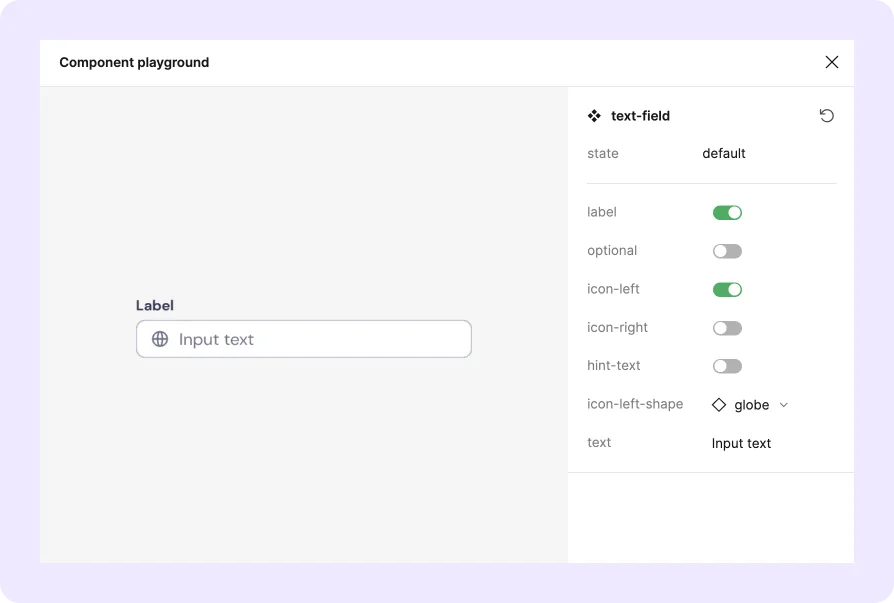Image resolution: width=894 pixels, height=603 pixels.
Task: Turn on the hint-text toggle
Action: coord(727,366)
